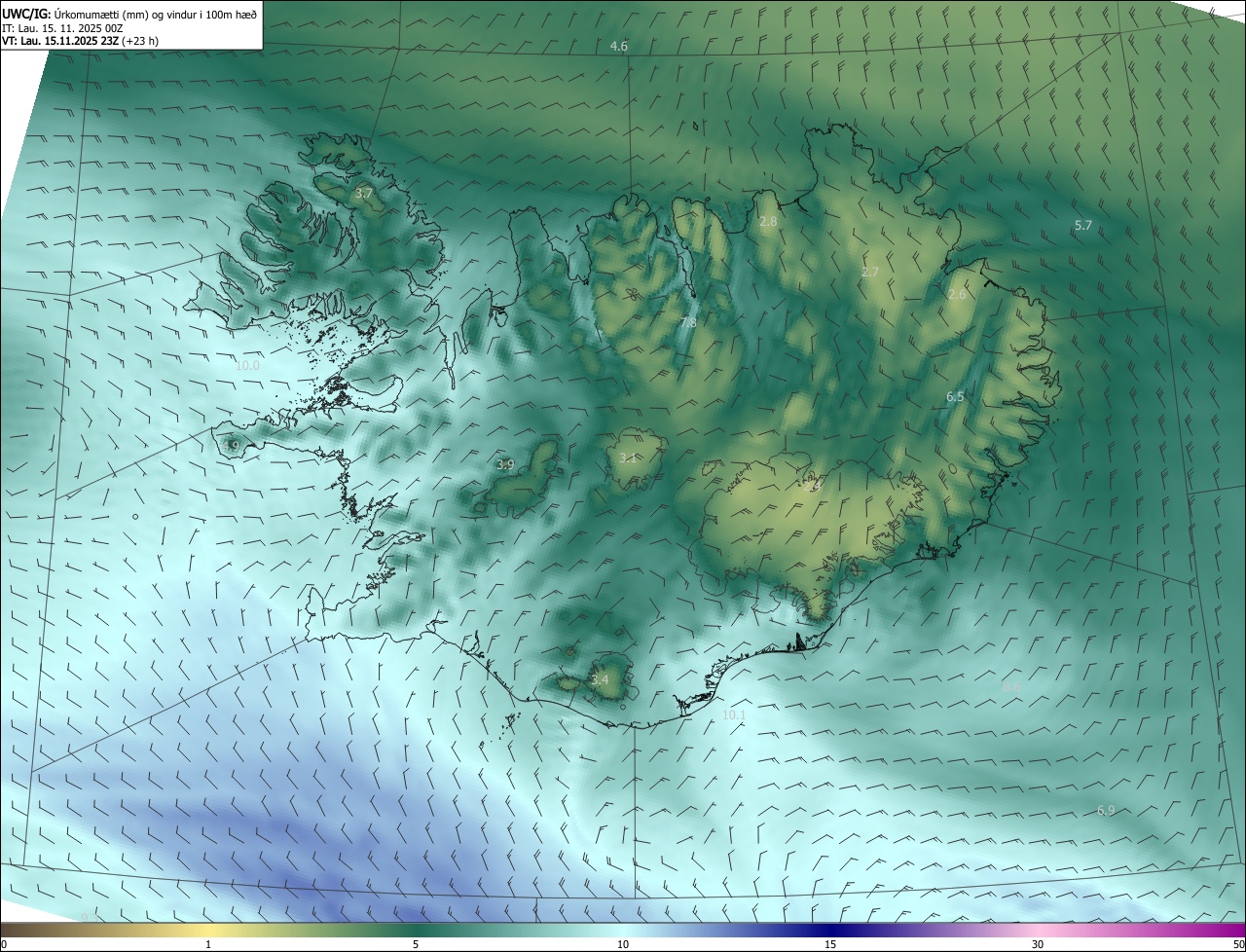This screenshot has width=1246, height=952.
Task: Click the 3.4 value label on the map
Action: 600,679
